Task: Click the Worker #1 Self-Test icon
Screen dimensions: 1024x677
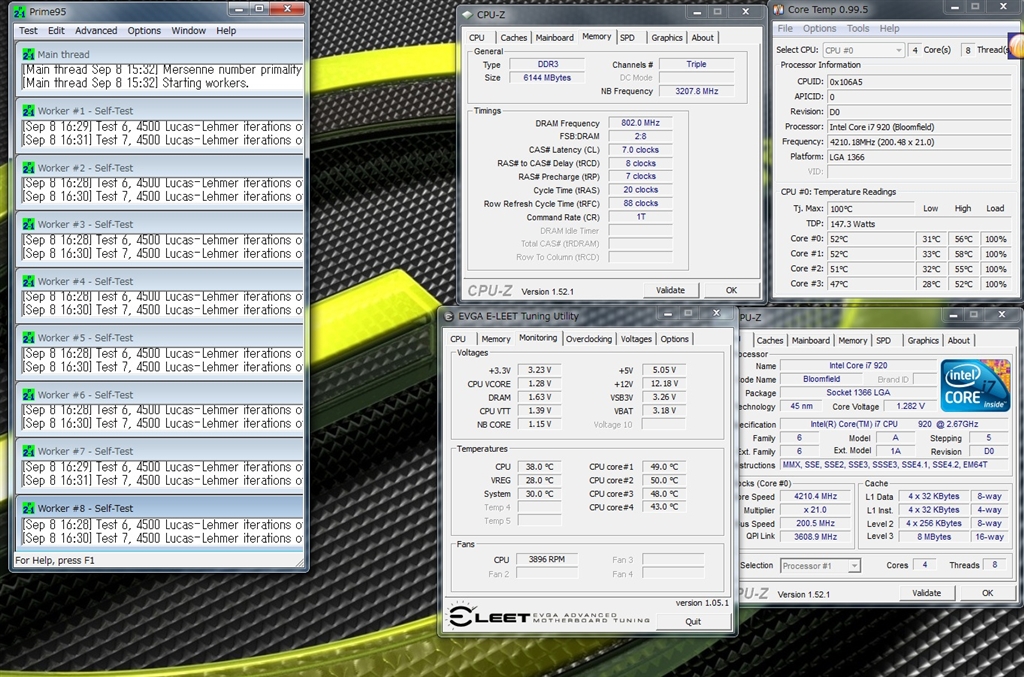Action: click(28, 111)
